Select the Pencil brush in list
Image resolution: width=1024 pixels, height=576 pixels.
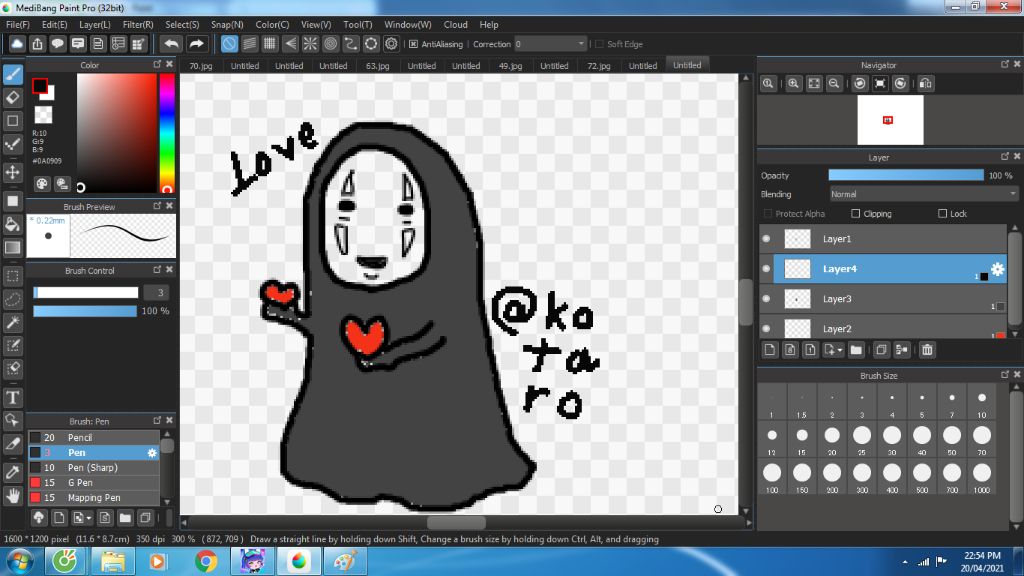pos(94,438)
